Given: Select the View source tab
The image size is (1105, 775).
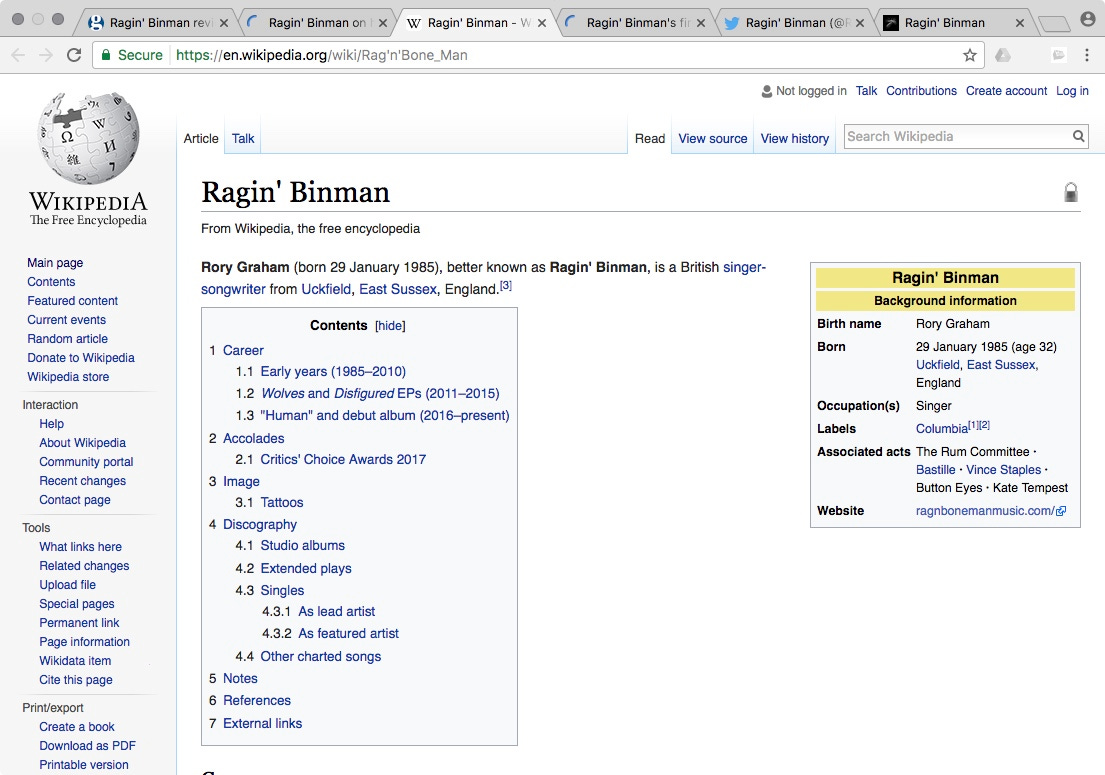Looking at the screenshot, I should pyautogui.click(x=712, y=138).
